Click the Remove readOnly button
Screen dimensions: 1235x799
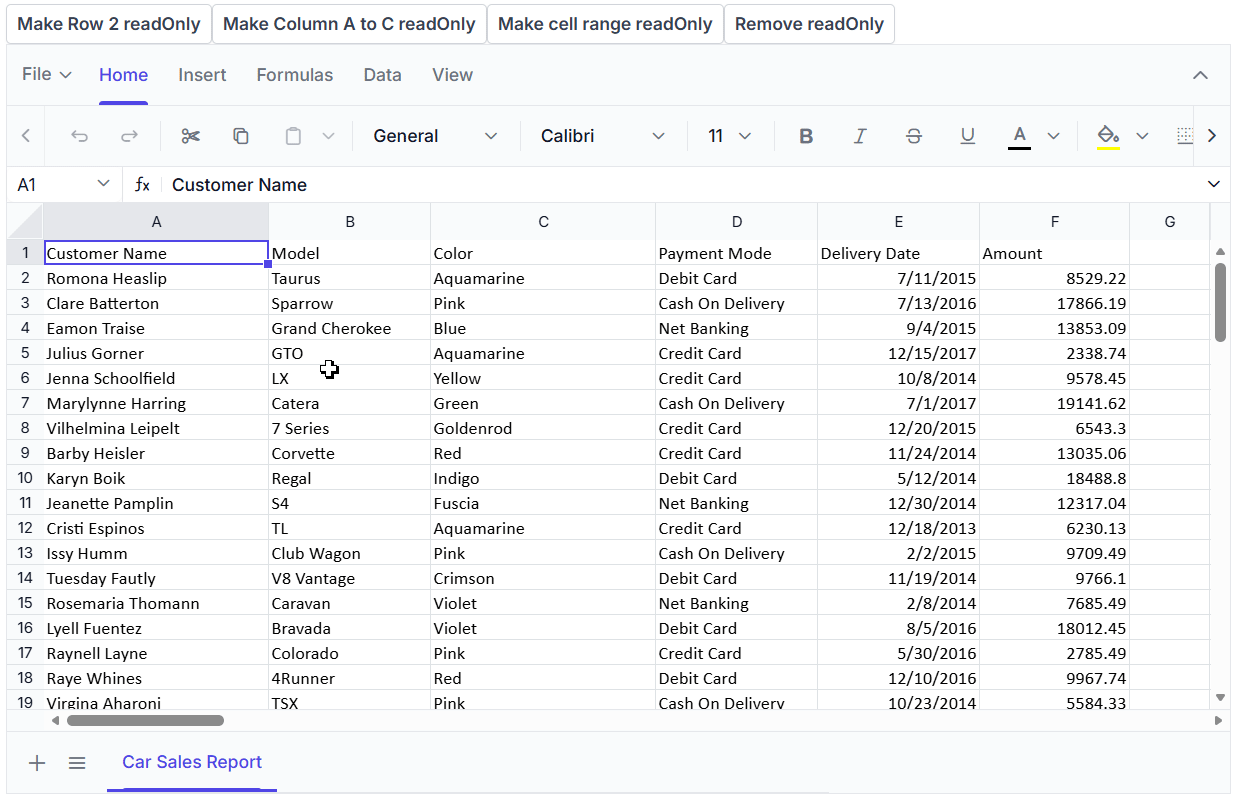tap(809, 24)
